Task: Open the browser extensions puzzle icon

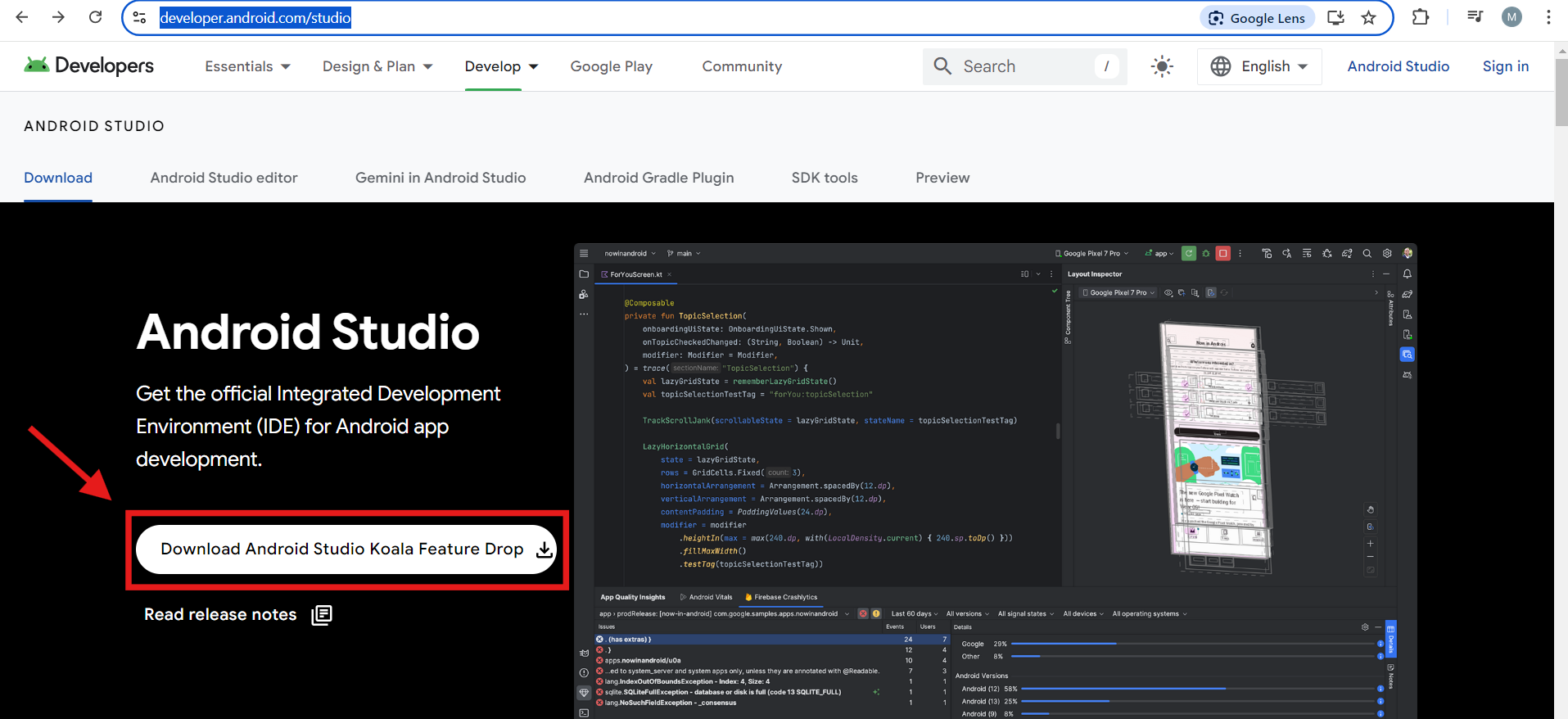Action: 1421,17
